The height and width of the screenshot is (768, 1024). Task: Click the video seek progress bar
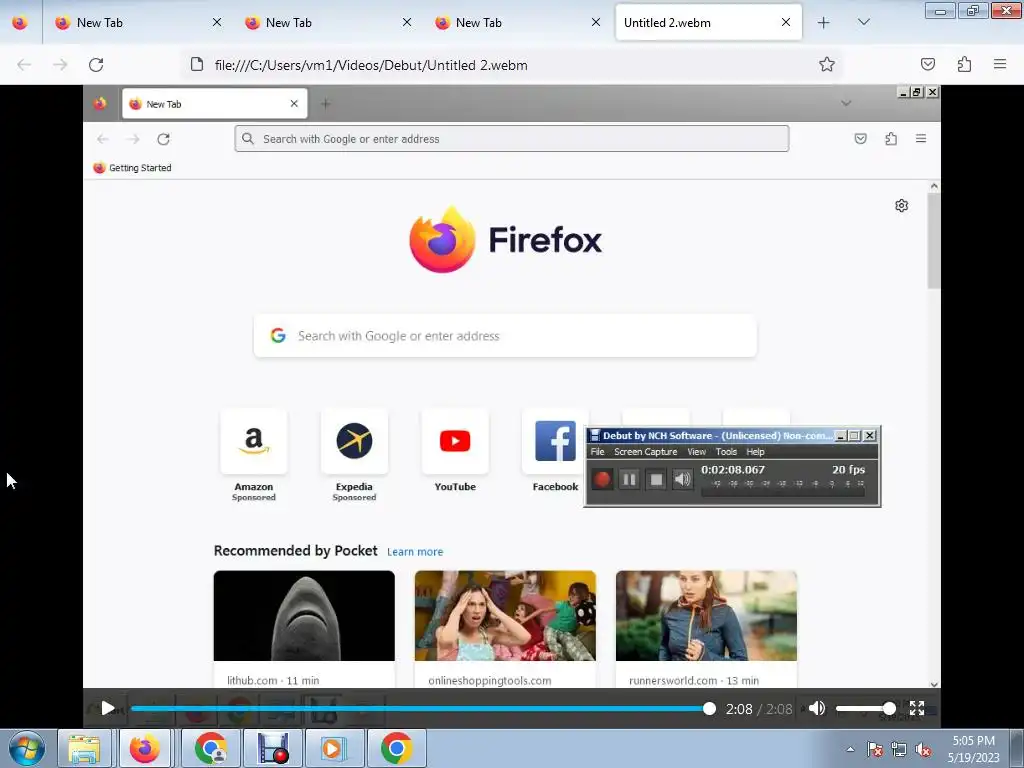click(419, 709)
